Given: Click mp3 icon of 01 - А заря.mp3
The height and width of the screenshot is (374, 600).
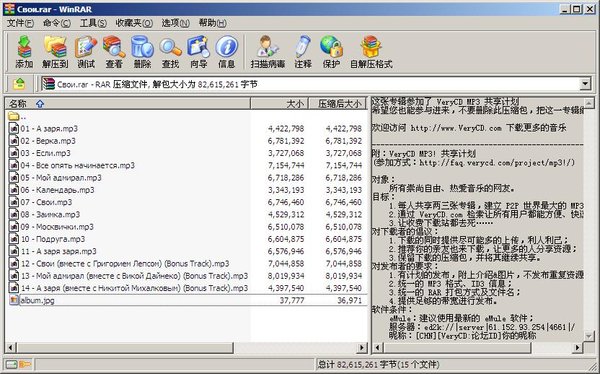Looking at the screenshot, I should point(14,128).
